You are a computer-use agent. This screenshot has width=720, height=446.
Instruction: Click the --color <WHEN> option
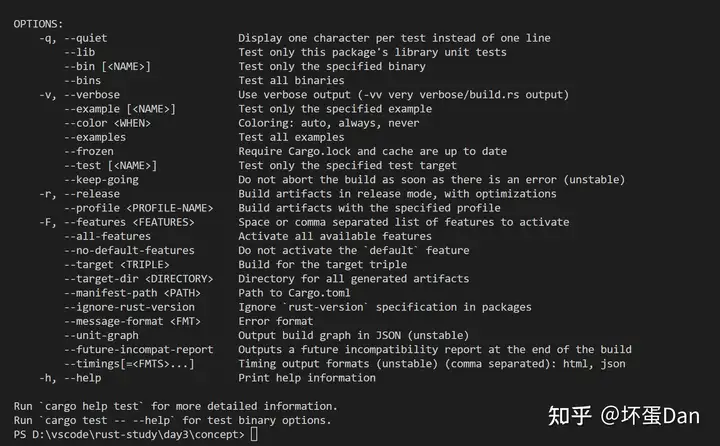[107, 123]
